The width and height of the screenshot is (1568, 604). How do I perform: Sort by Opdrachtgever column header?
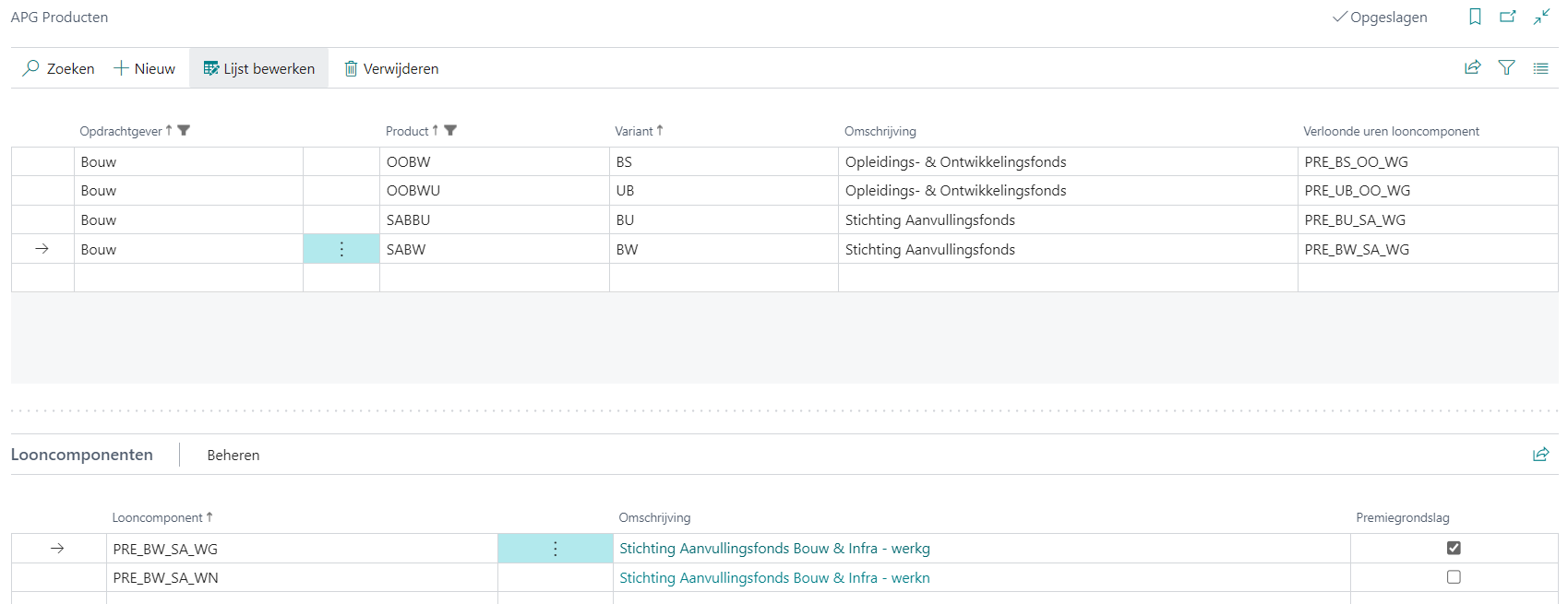pos(121,131)
